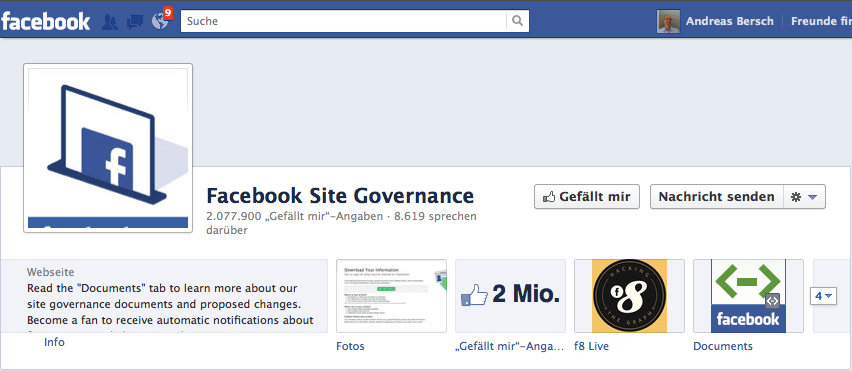Click Nachricht senden button
Viewport: 852px width, 371px height.
[x=717, y=197]
